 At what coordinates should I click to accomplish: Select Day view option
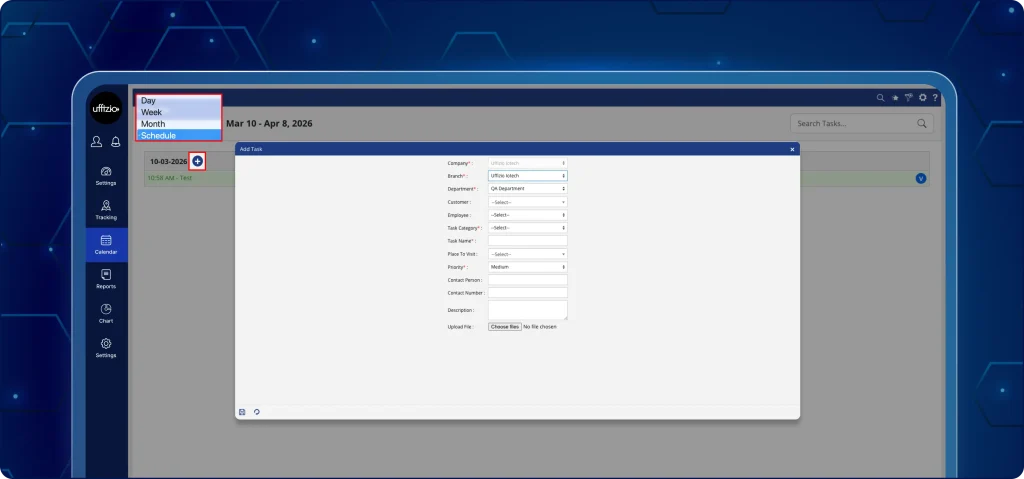pos(179,101)
